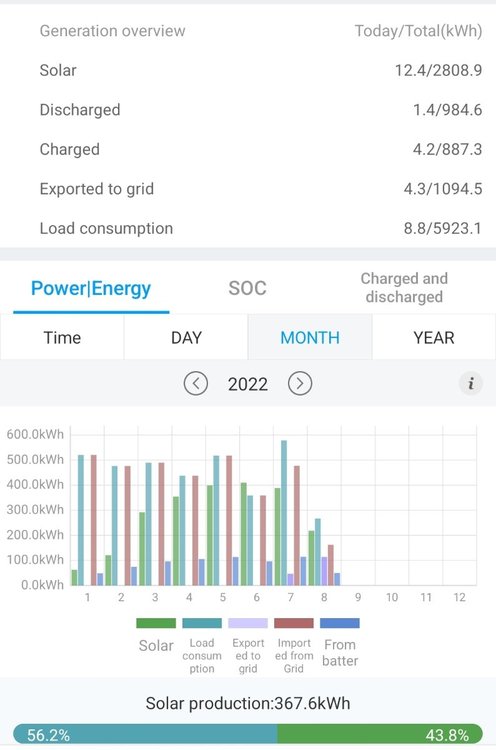The height and width of the screenshot is (750, 496).
Task: Open the chart info icon
Action: pos(471,384)
